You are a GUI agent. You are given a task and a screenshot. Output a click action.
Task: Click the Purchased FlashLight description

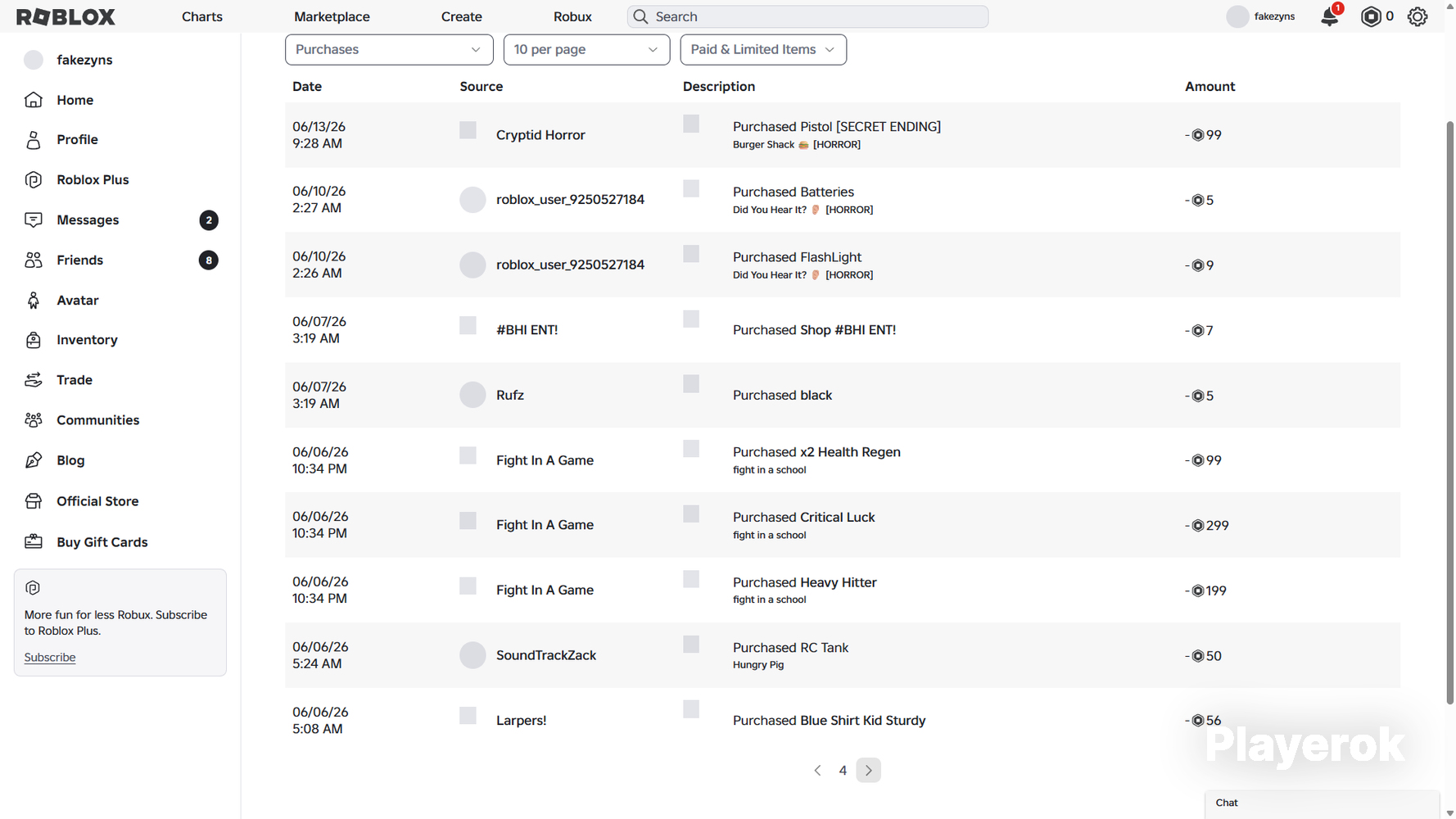pos(798,257)
